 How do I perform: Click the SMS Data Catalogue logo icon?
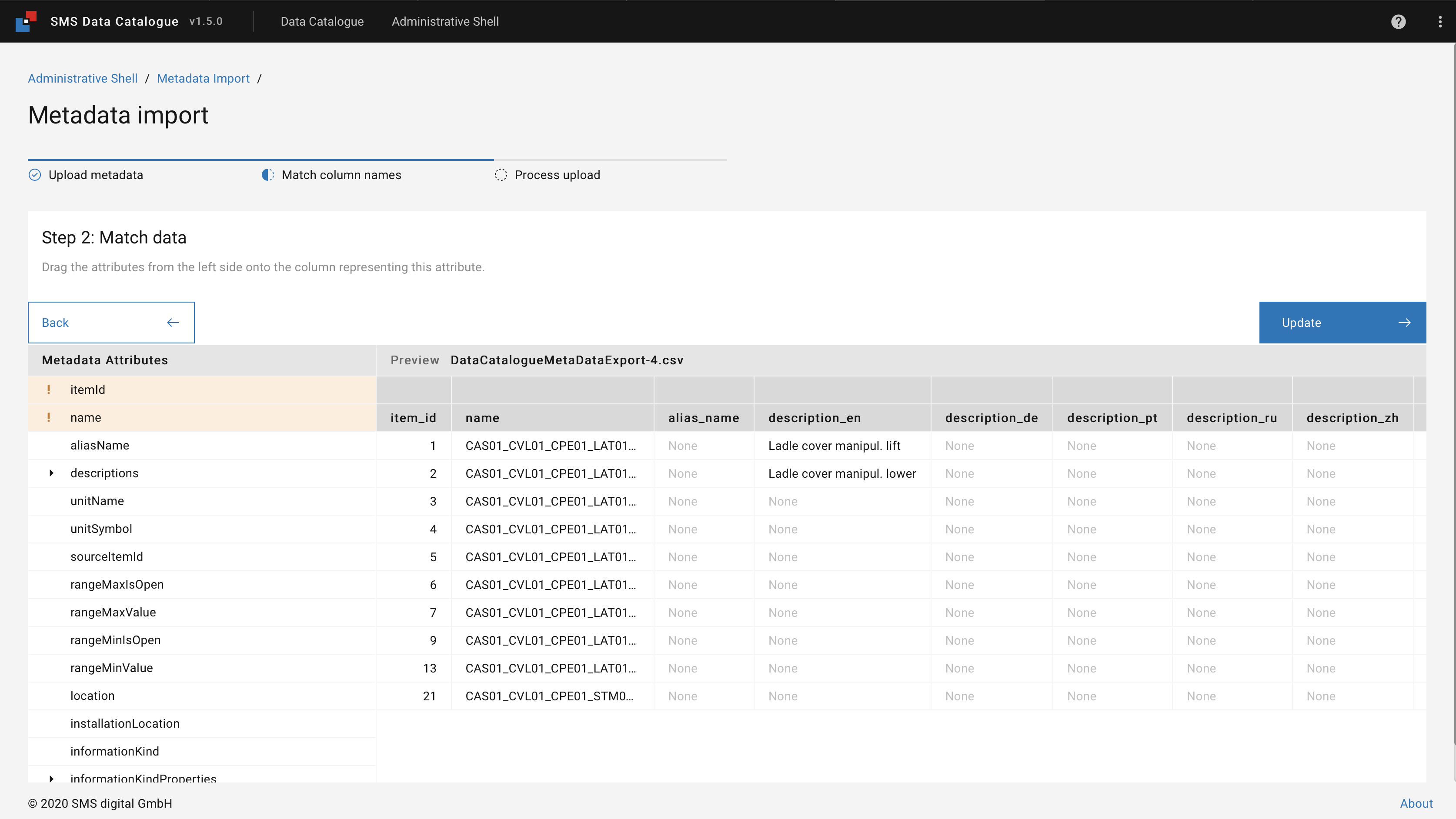26,21
